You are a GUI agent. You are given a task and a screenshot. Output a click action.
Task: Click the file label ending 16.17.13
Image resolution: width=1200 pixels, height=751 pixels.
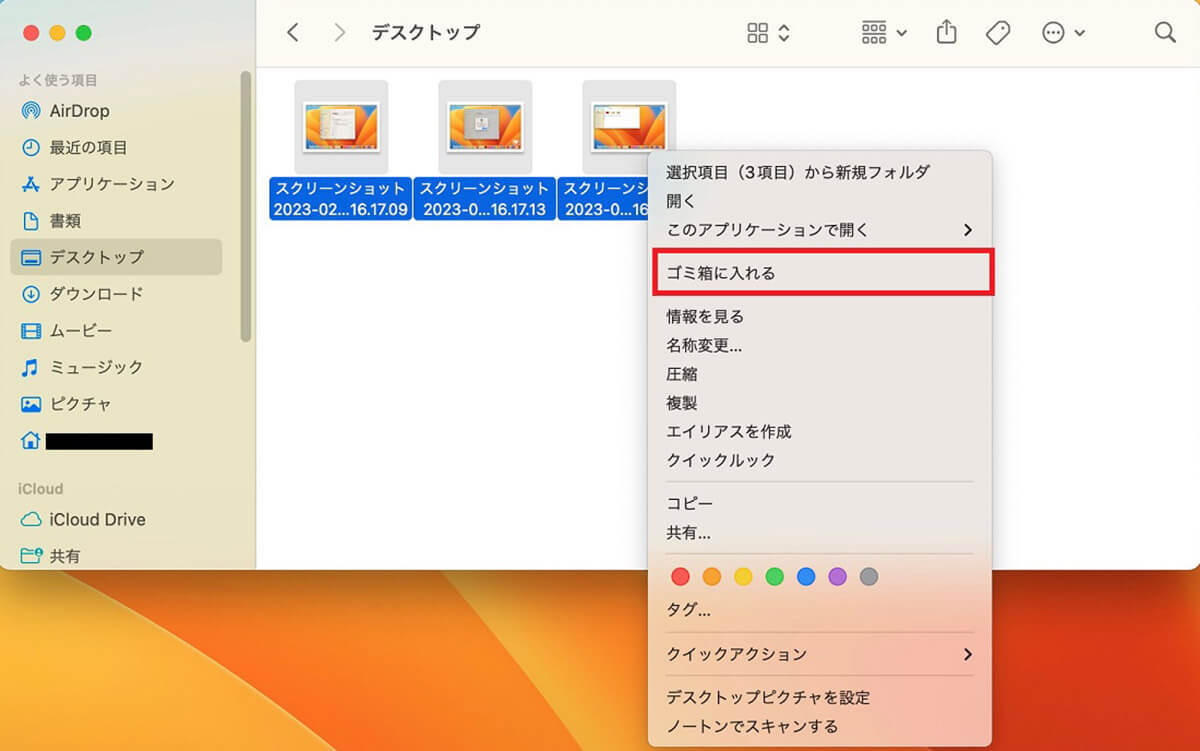click(x=485, y=198)
